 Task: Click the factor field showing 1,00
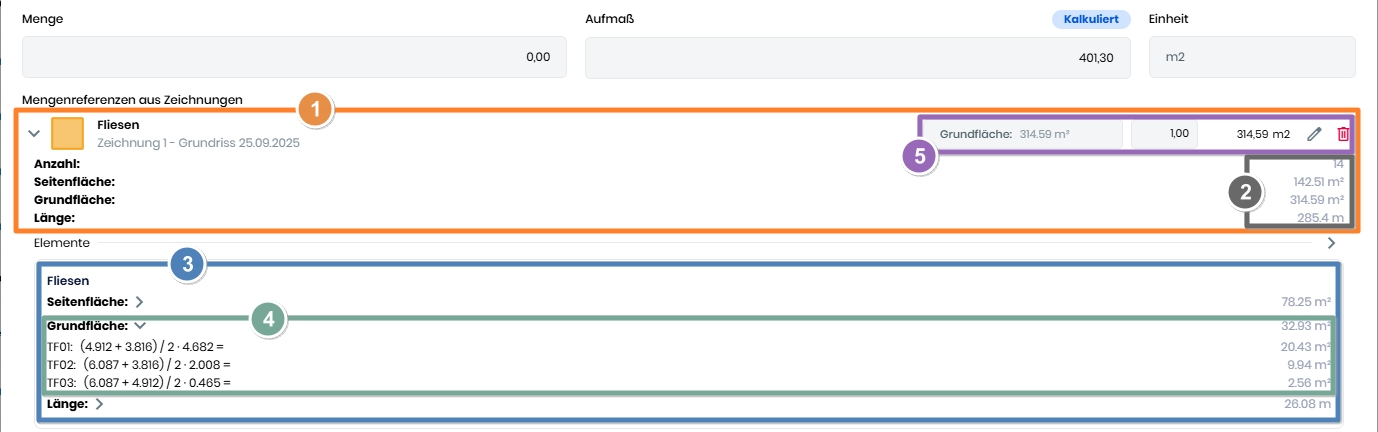1164,134
